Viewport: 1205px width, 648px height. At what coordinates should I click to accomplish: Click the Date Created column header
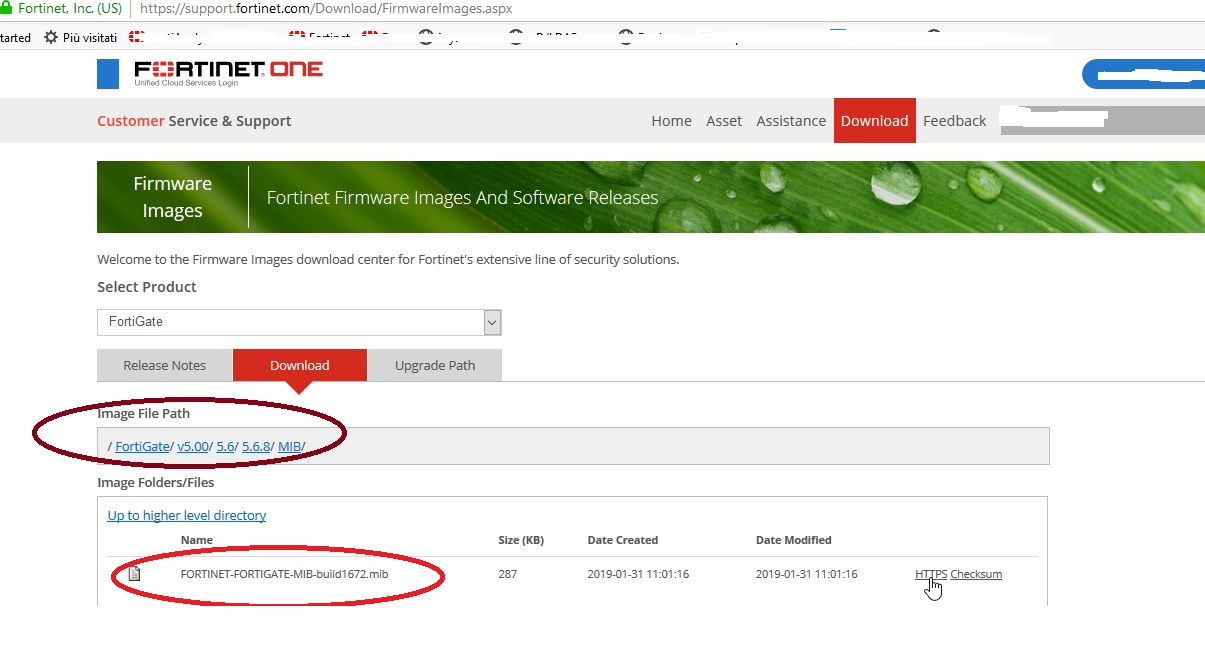[x=623, y=540]
